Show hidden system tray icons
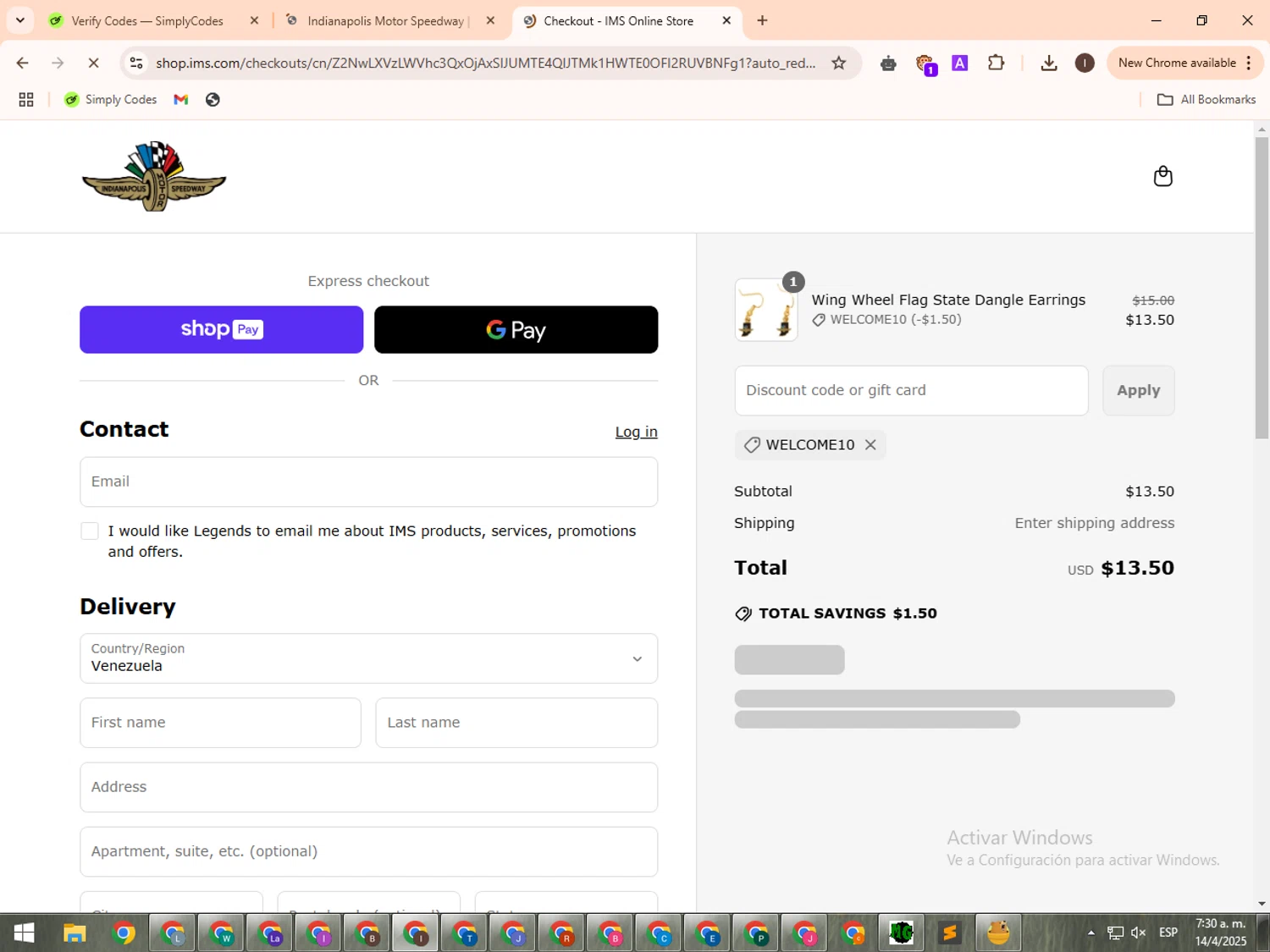 [1091, 933]
